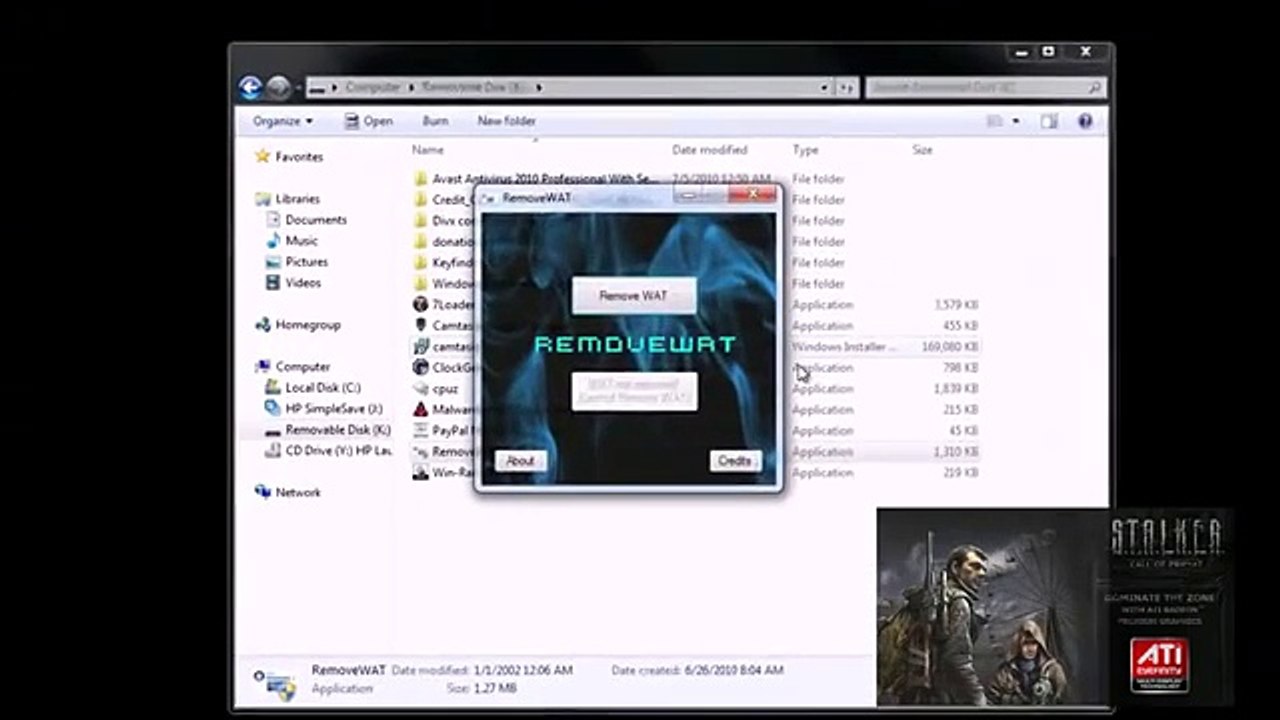Sort files by the Name column
The width and height of the screenshot is (1280, 720).
(x=428, y=150)
